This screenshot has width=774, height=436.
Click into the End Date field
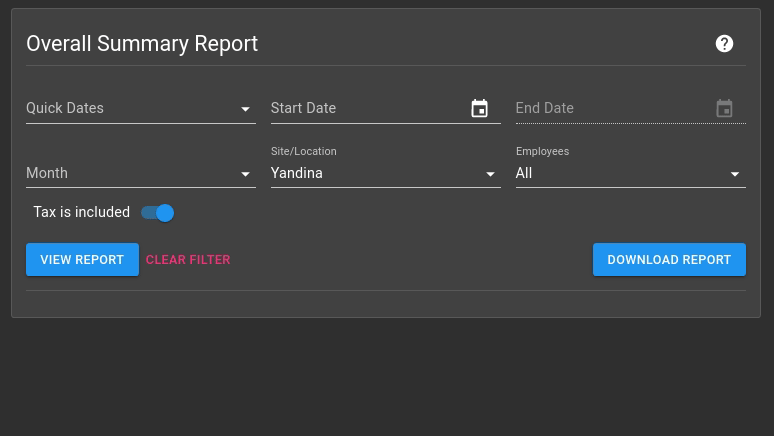click(610, 109)
